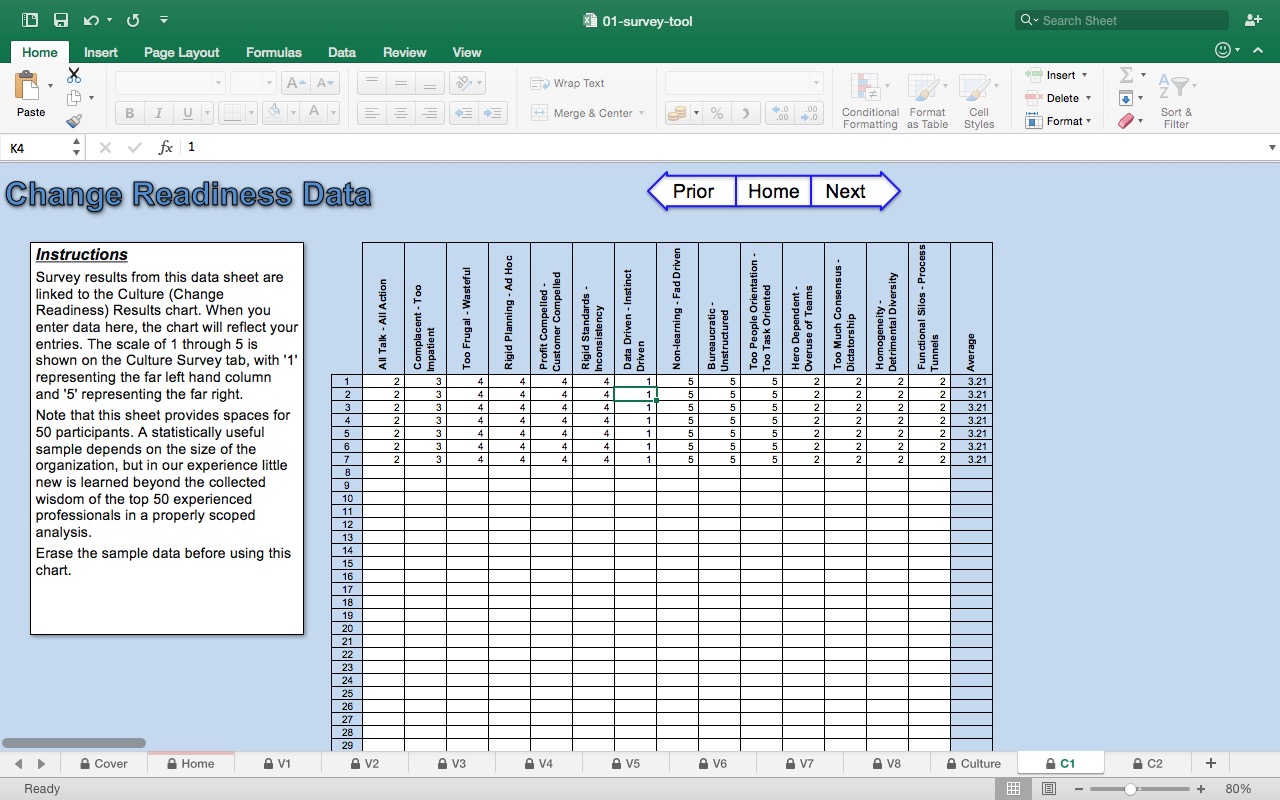
Task: Click the Next navigation arrow on the sheet
Action: pyautogui.click(x=845, y=191)
